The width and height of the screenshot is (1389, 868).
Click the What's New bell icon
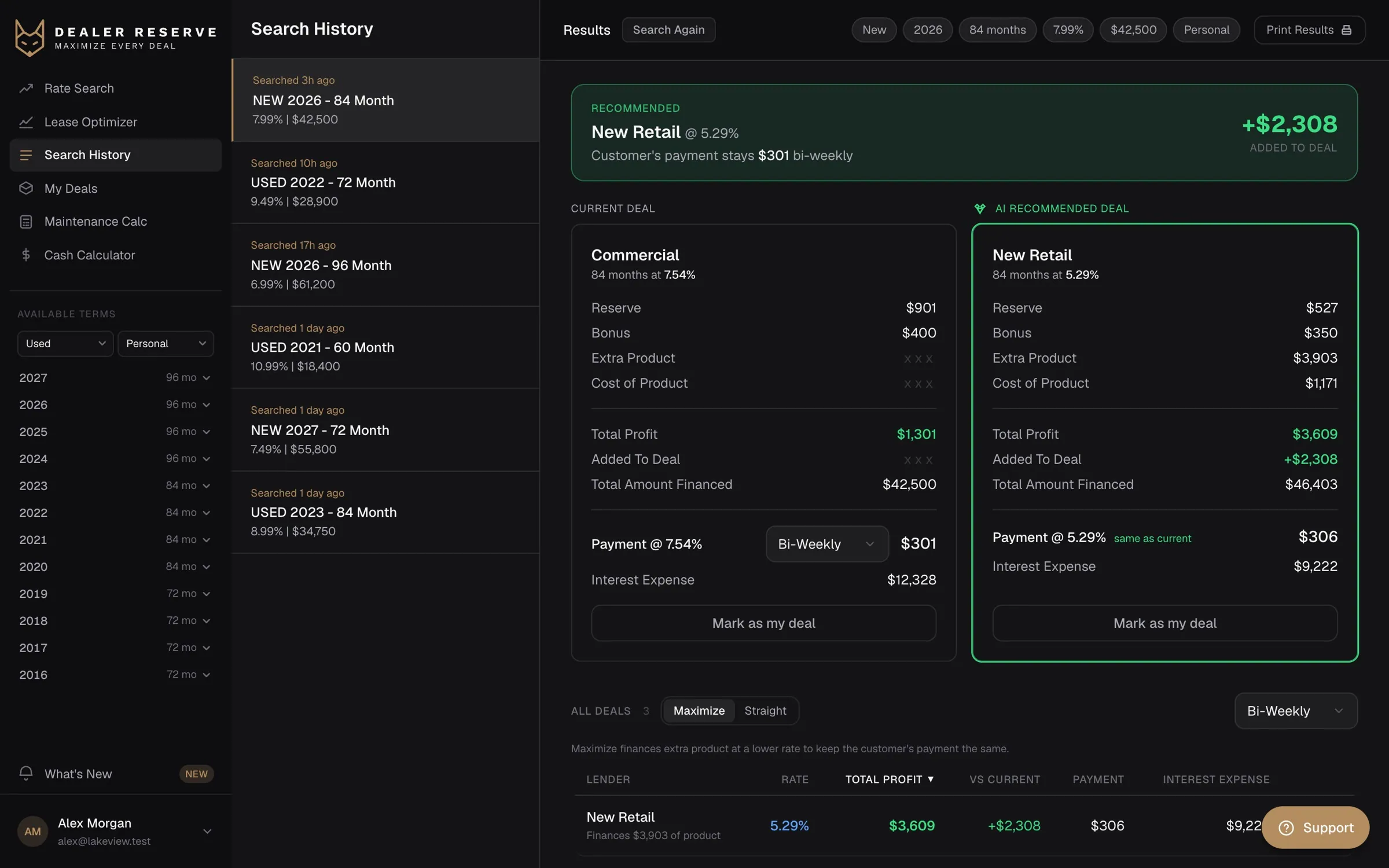[x=26, y=773]
